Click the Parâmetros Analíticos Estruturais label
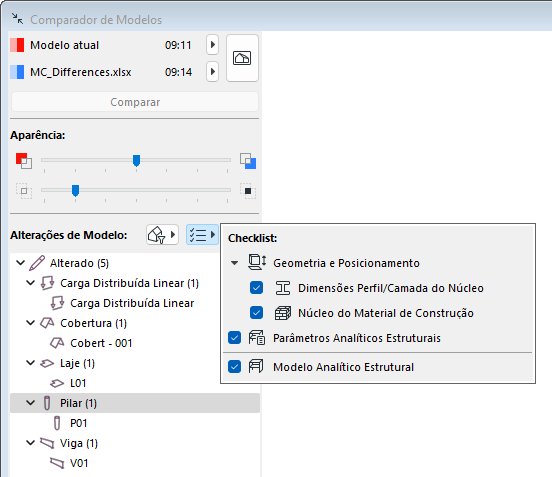Image resolution: width=552 pixels, height=477 pixels. 357,338
